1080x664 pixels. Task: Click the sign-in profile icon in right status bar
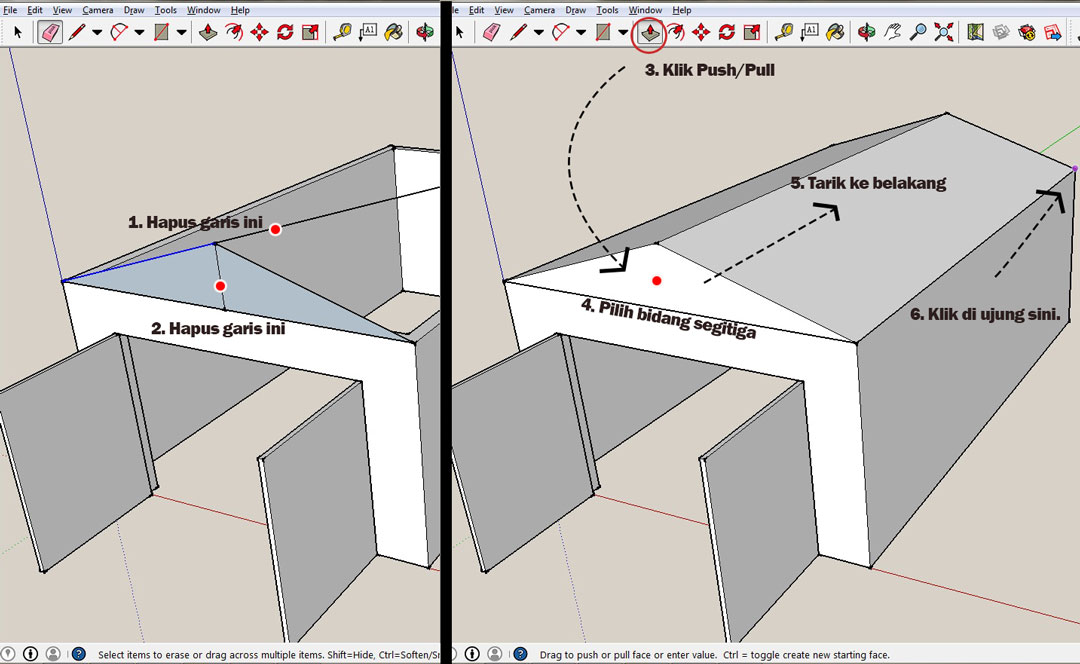click(495, 654)
